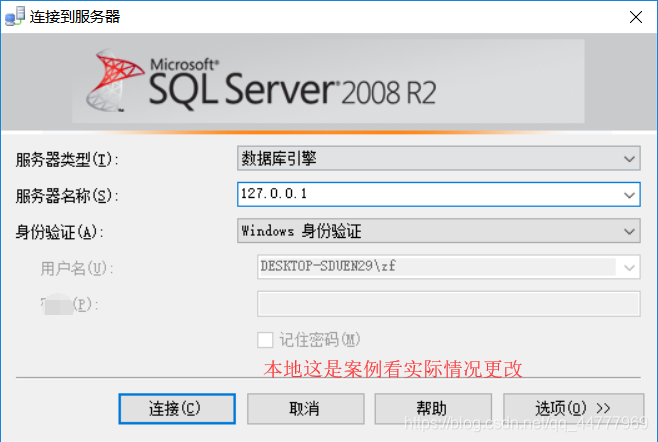Click the 身份验证(A) label

[x=59, y=232]
